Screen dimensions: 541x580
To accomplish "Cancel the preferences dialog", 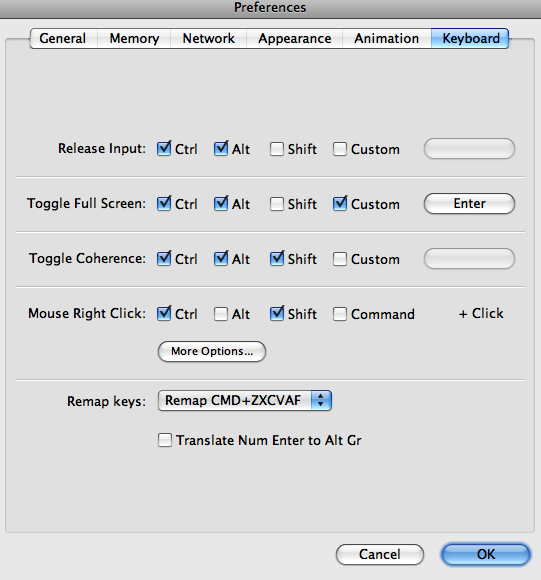I will point(380,554).
